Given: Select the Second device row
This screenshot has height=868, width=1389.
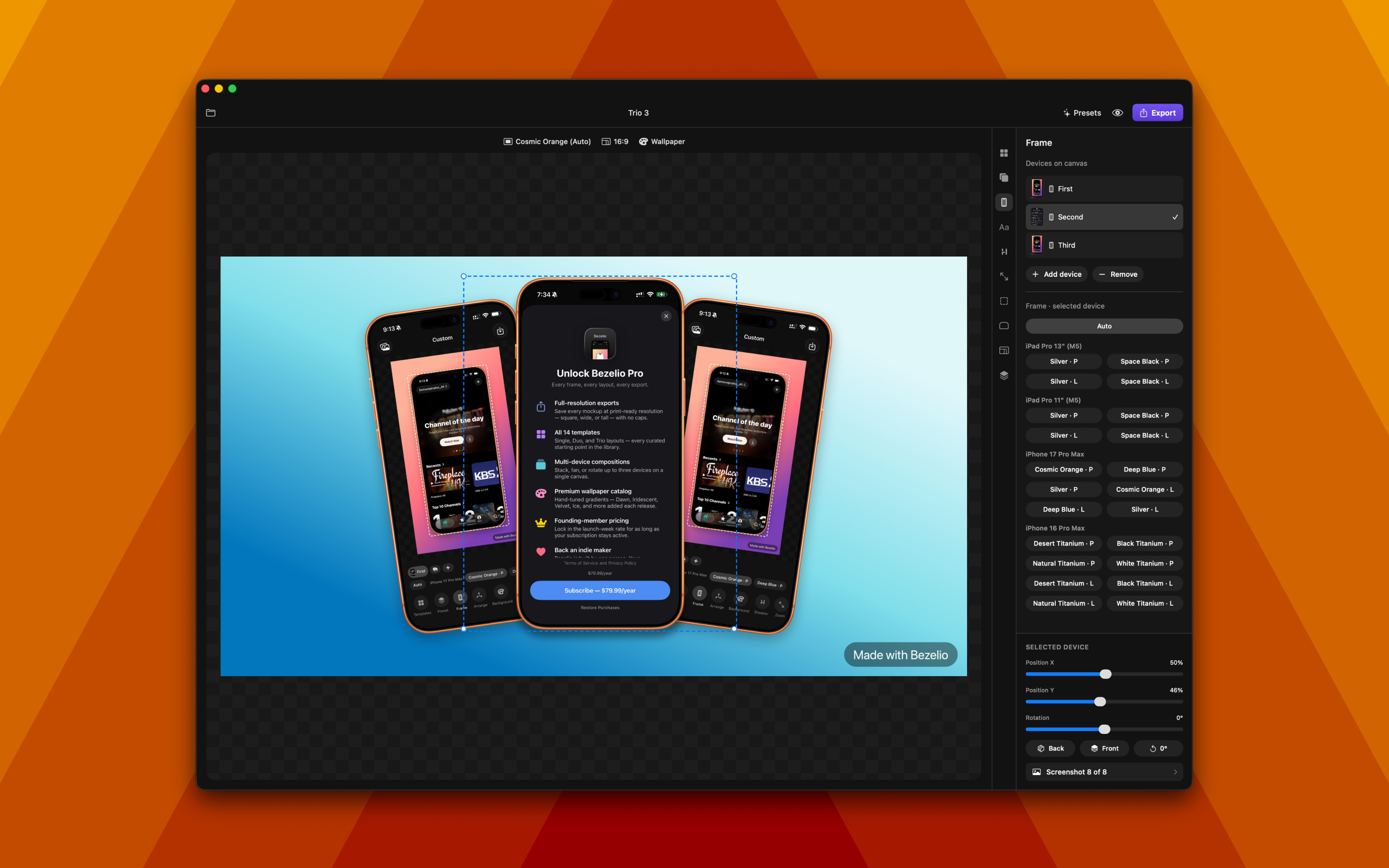Looking at the screenshot, I should point(1104,217).
